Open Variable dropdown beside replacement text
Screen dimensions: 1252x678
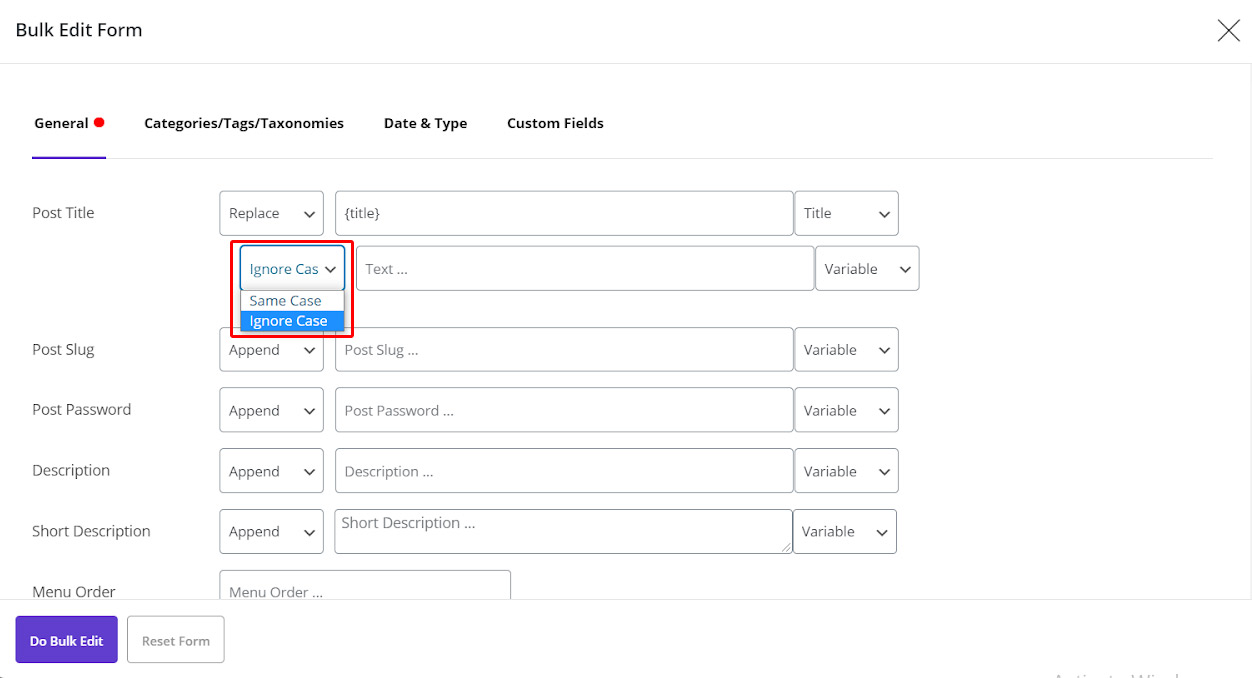pos(867,269)
